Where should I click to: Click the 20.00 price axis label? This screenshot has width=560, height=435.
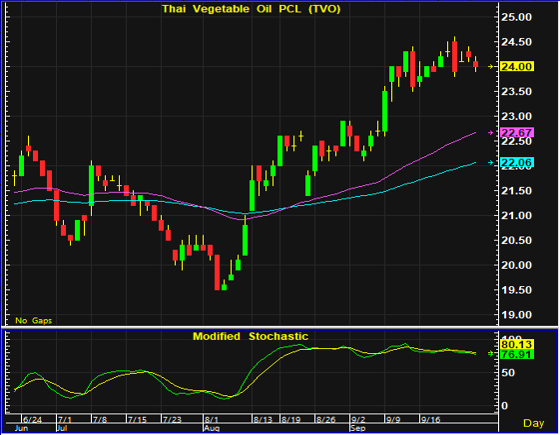(x=516, y=265)
